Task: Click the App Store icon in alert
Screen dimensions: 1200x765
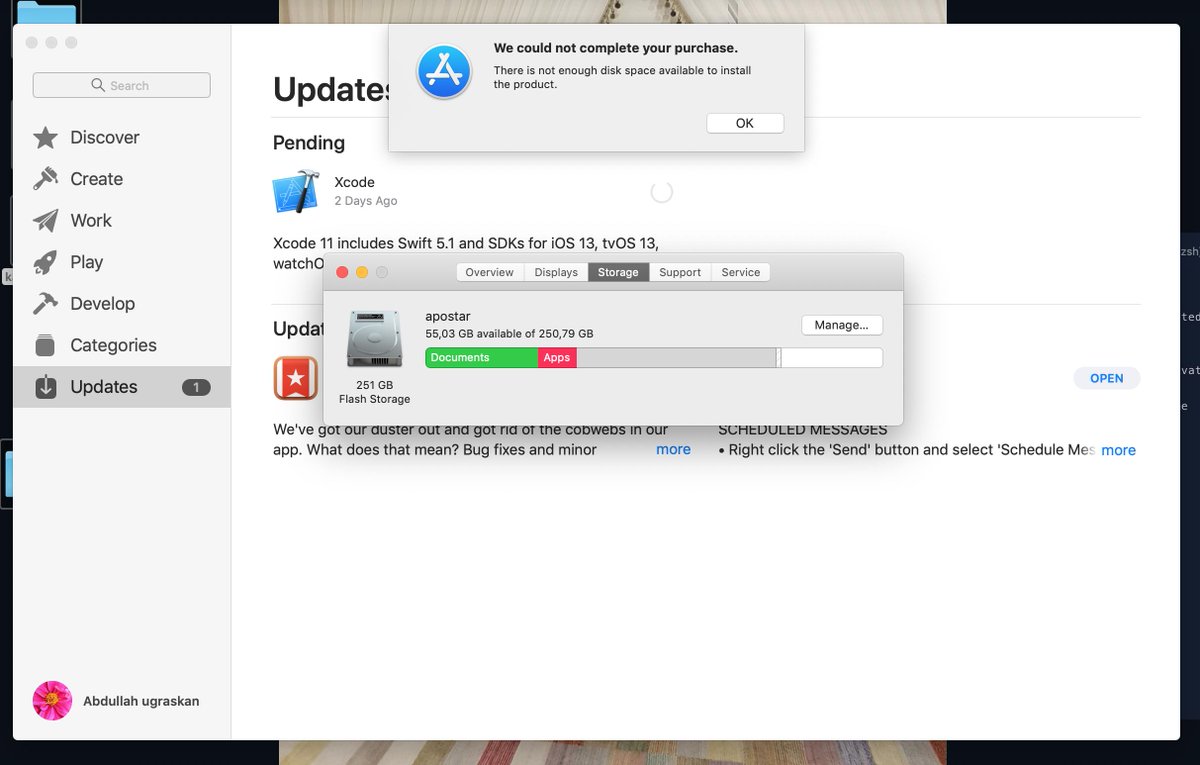Action: (444, 72)
